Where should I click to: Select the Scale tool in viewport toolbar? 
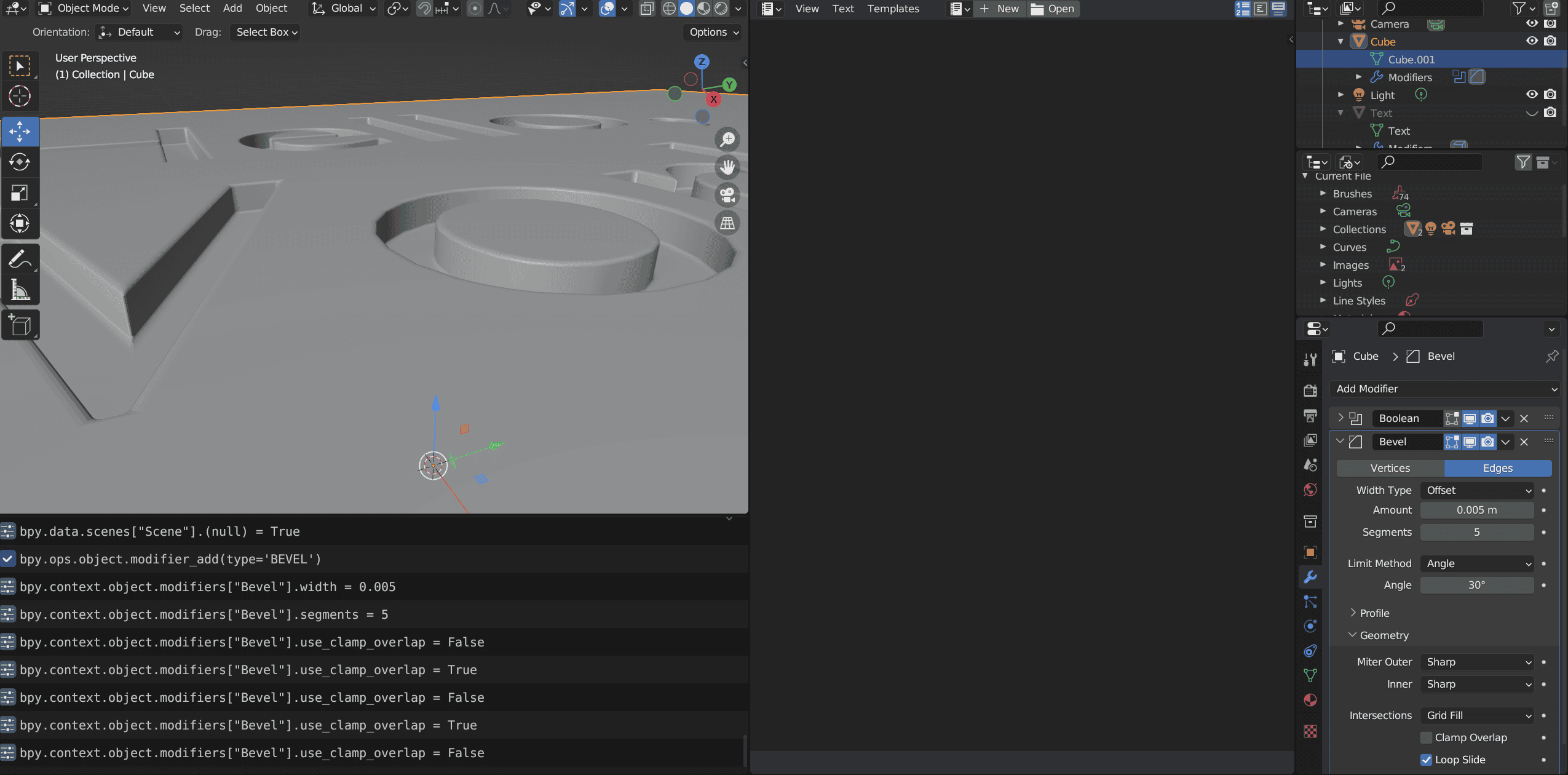[20, 193]
